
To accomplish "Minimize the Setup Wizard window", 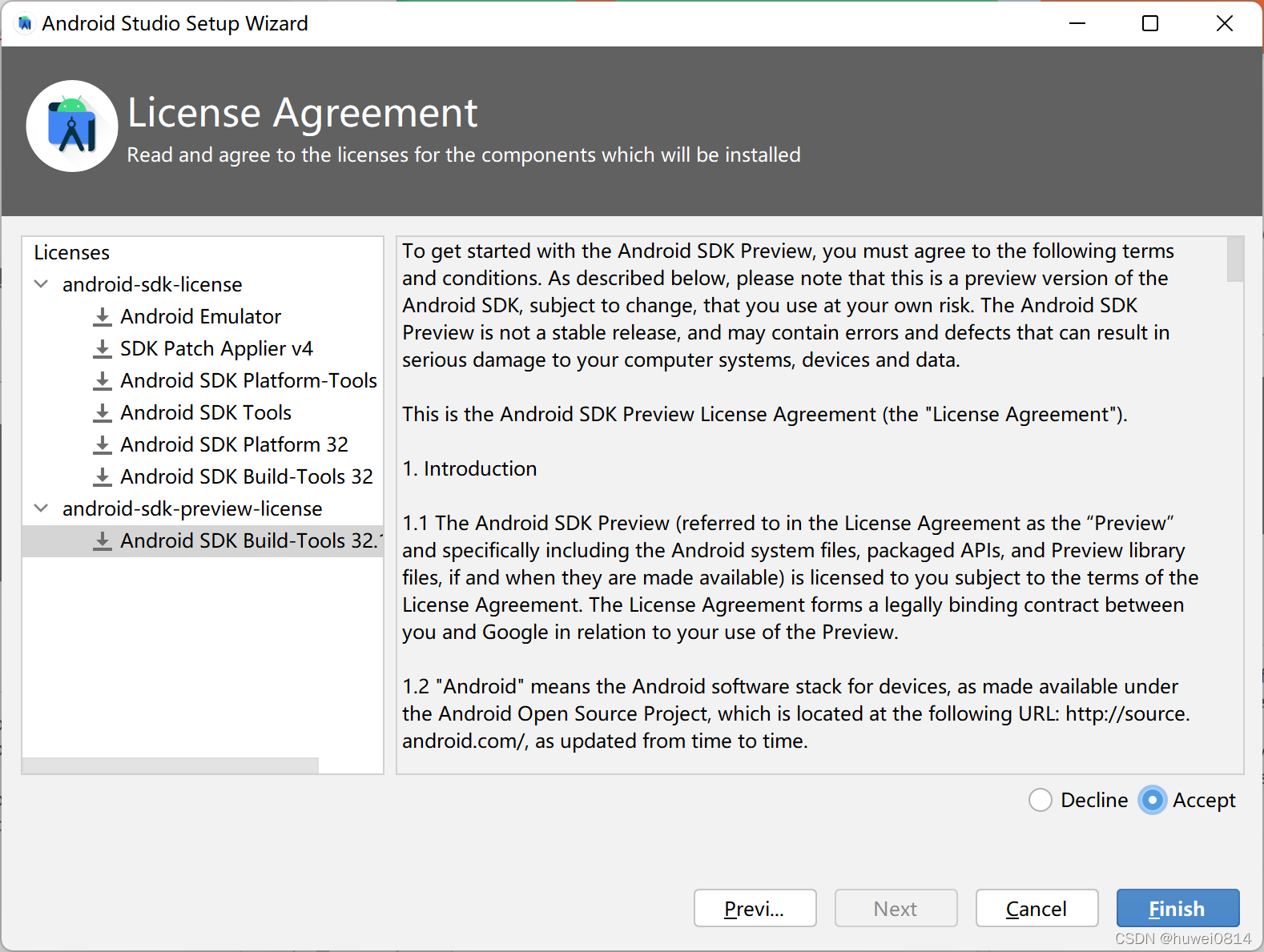I will pyautogui.click(x=1077, y=23).
